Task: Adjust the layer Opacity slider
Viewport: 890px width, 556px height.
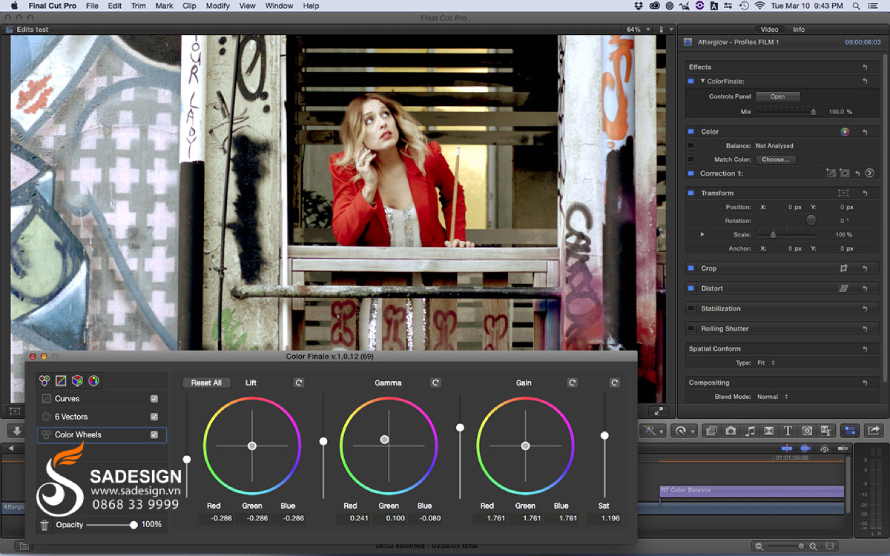Action: click(x=110, y=525)
